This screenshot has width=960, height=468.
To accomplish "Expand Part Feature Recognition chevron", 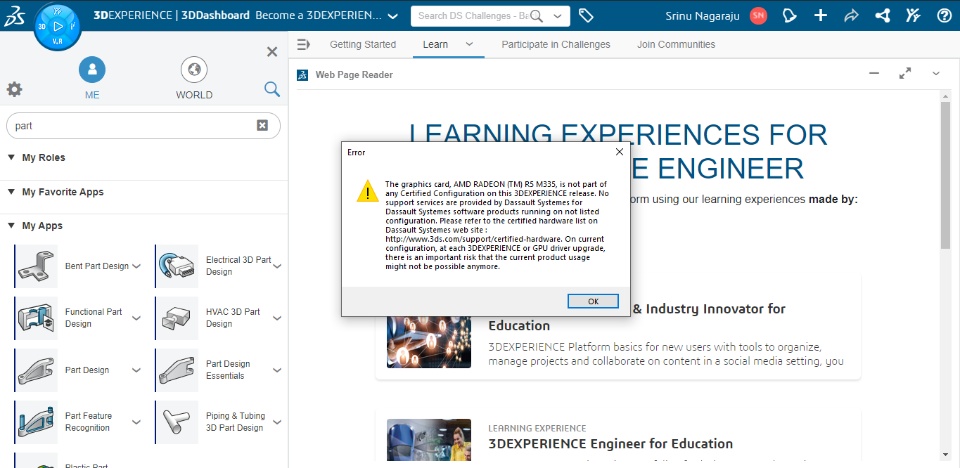I will tap(137, 422).
